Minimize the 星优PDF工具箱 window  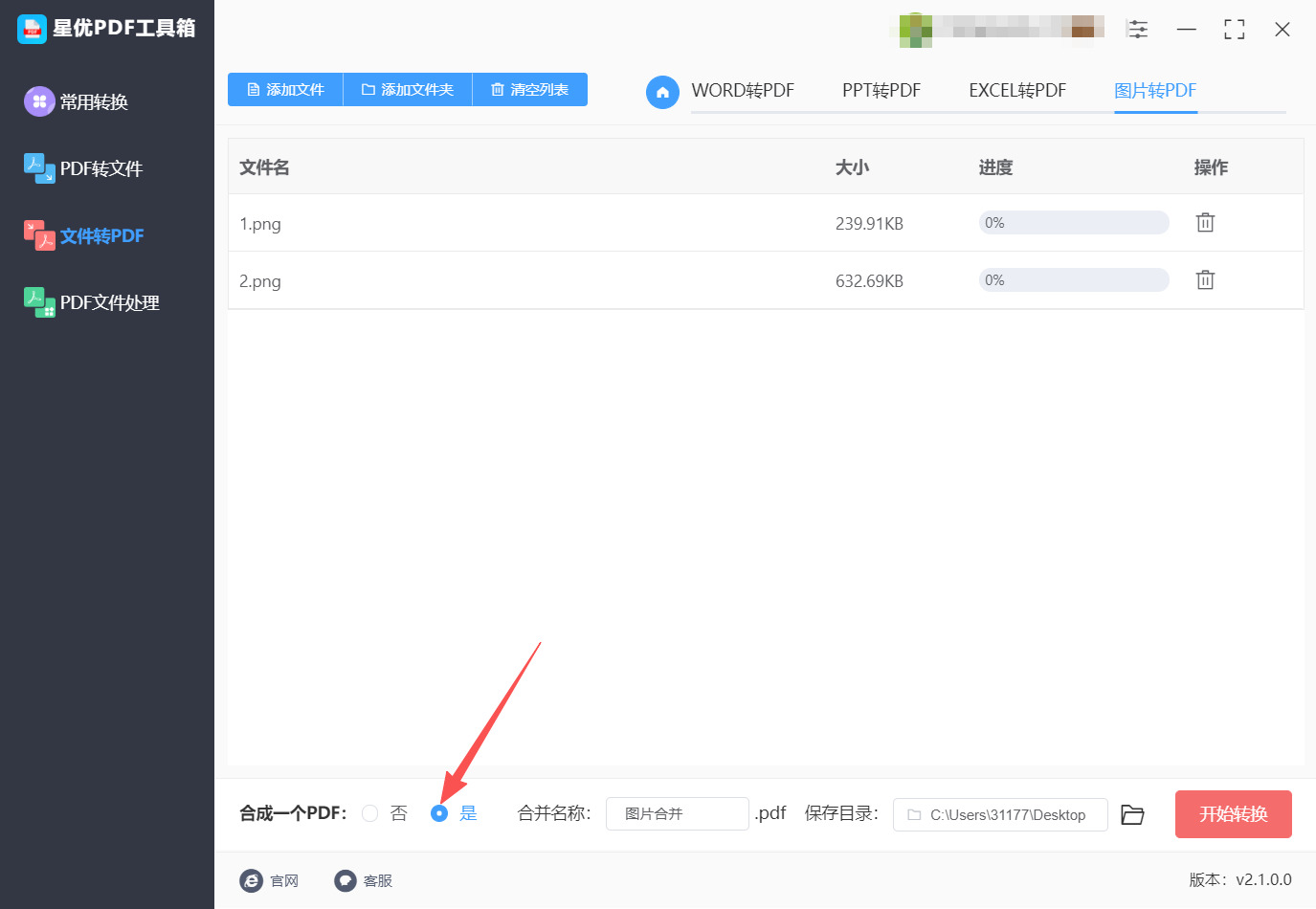(1187, 30)
